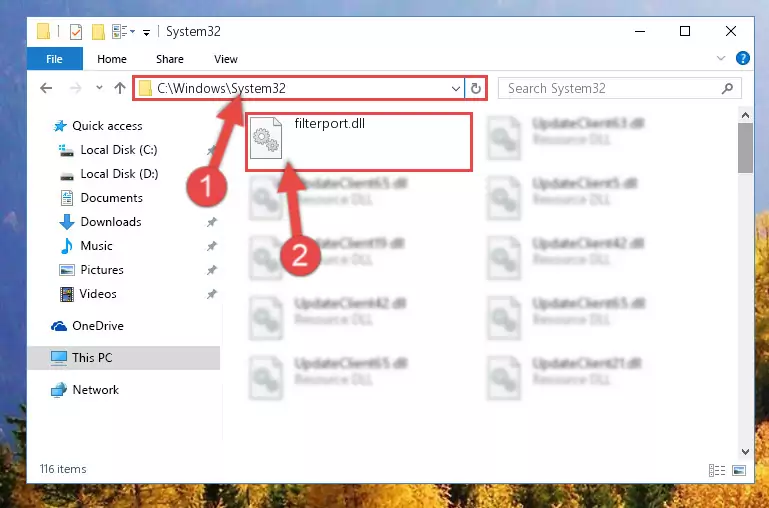Select the filterport.dll file
Image resolution: width=769 pixels, height=508 pixels.
coord(359,142)
